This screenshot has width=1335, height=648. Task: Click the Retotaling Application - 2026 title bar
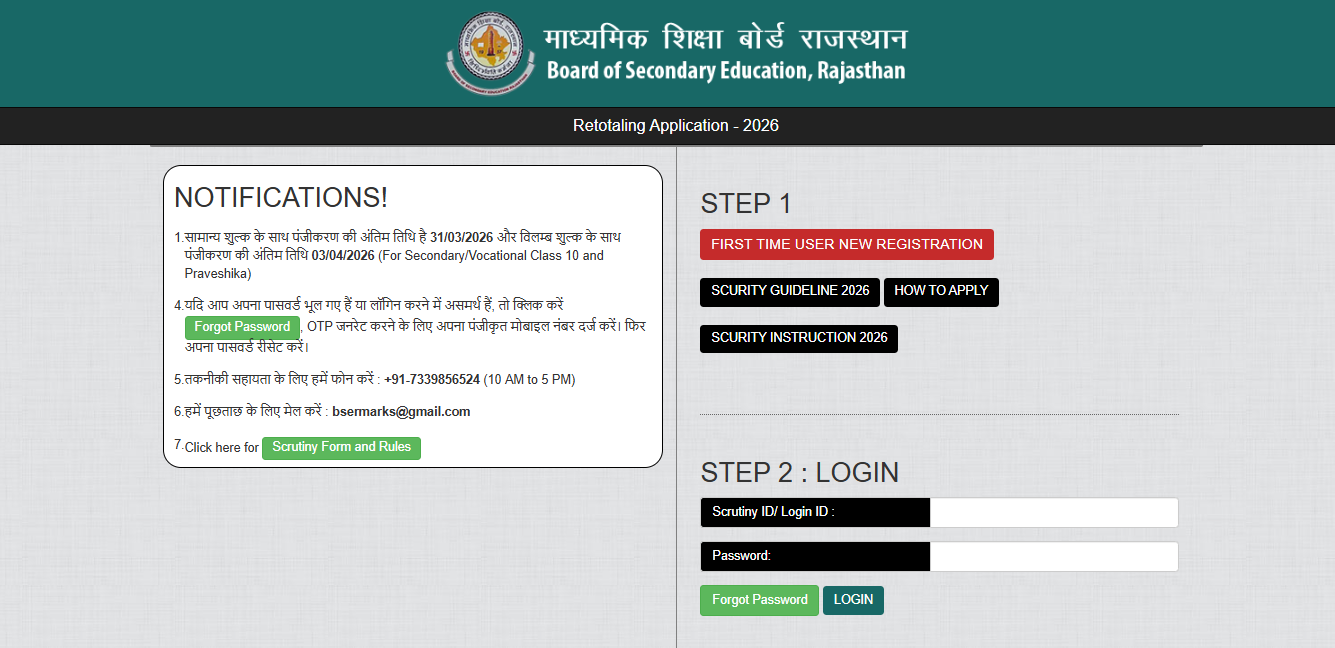click(675, 126)
